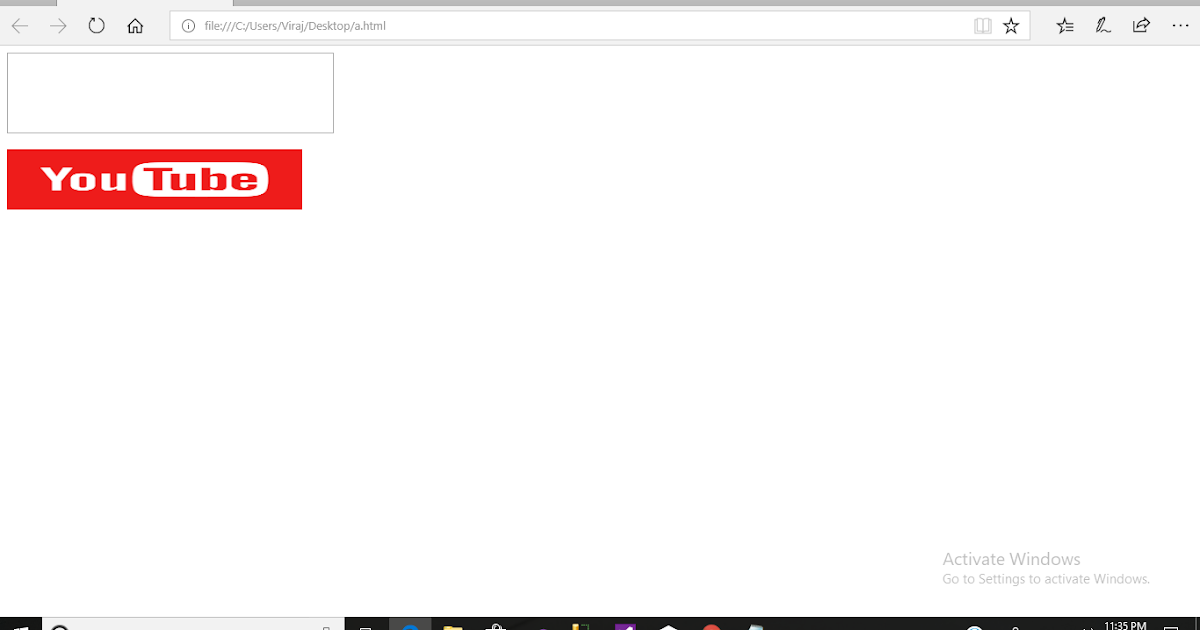Click the empty video placeholder box
This screenshot has width=1200, height=630.
[170, 92]
